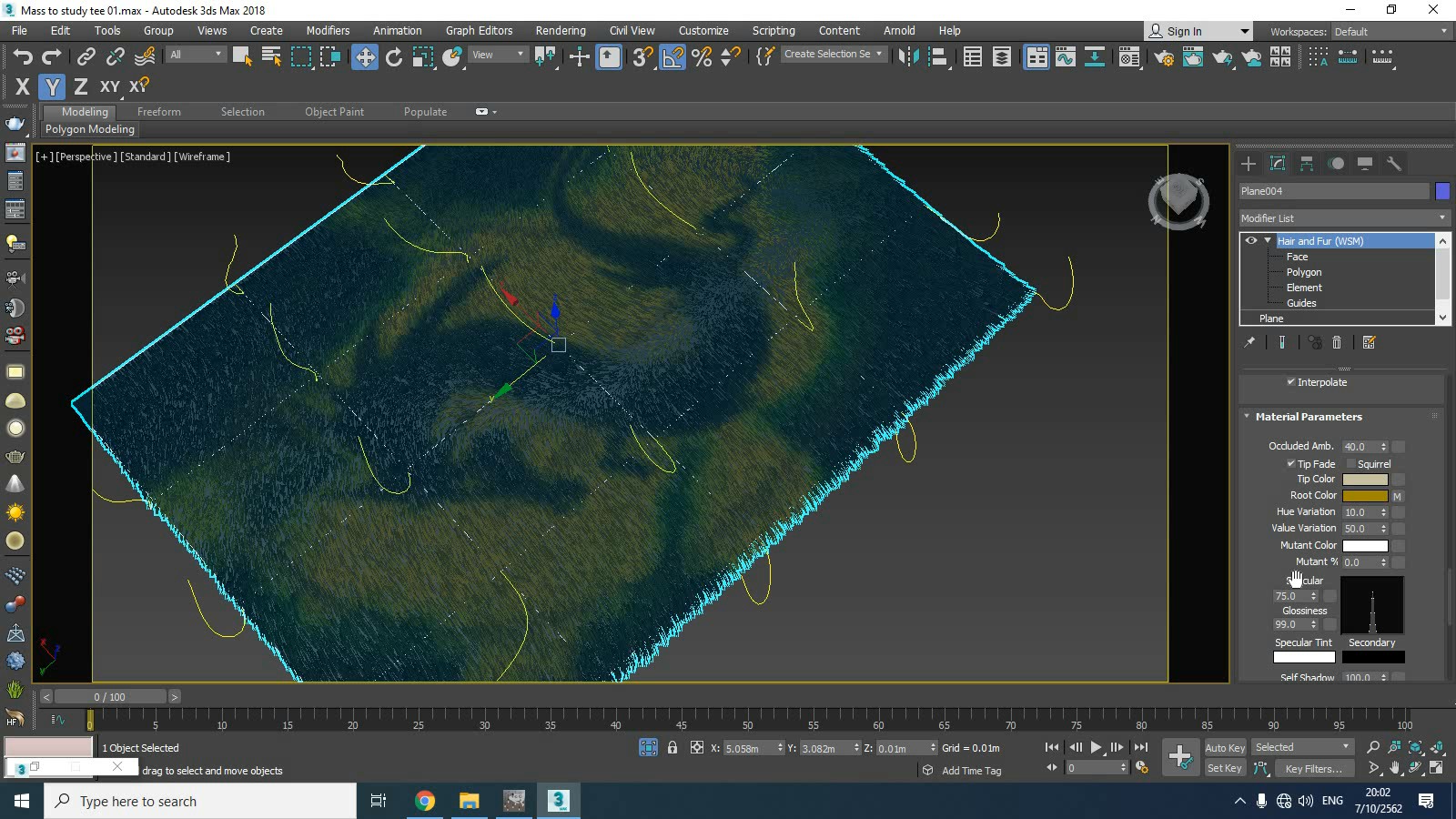This screenshot has height=819, width=1456.
Task: Open the Root Color swatch
Action: (x=1365, y=496)
